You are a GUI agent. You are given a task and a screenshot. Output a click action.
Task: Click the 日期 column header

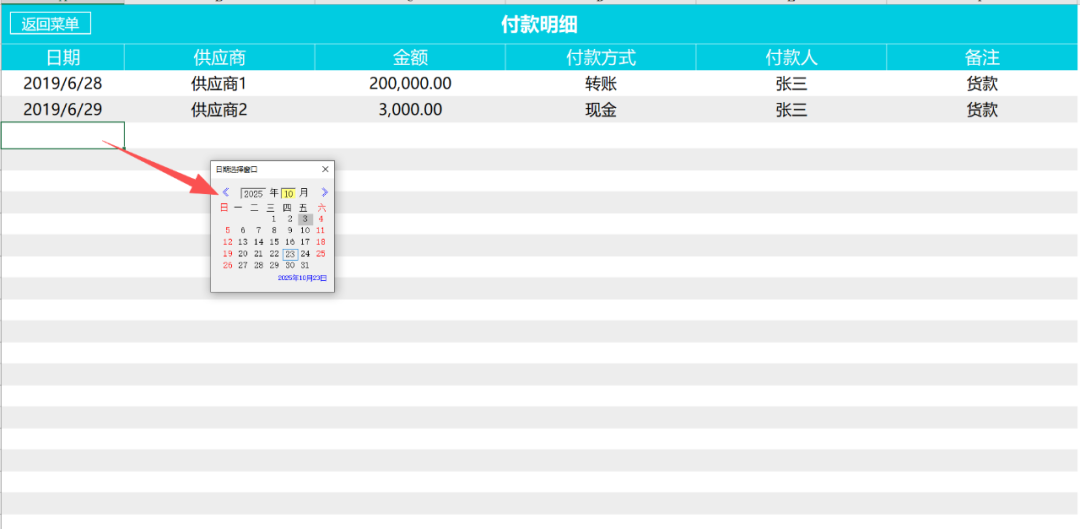pos(63,58)
